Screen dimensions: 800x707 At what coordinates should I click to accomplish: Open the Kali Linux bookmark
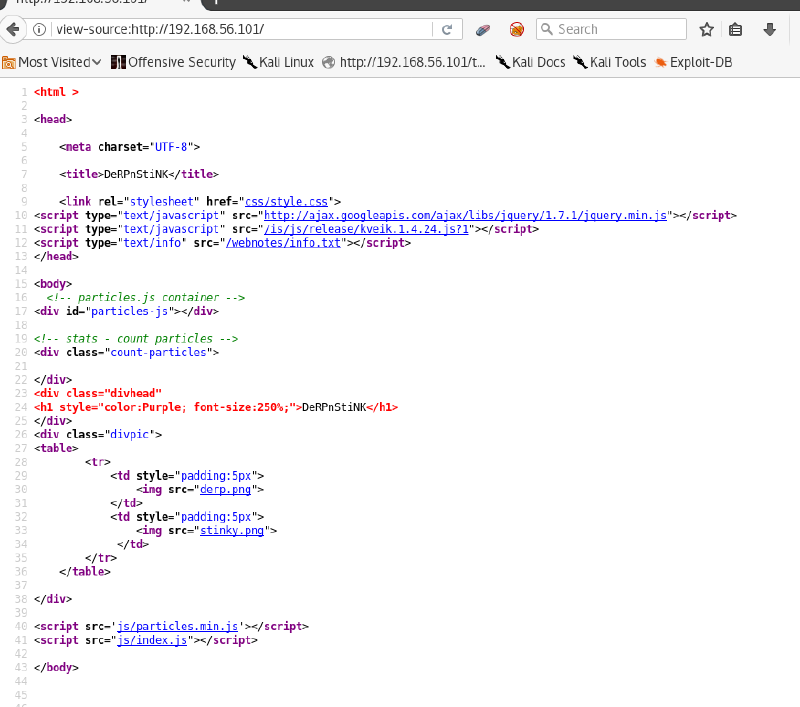(278, 62)
